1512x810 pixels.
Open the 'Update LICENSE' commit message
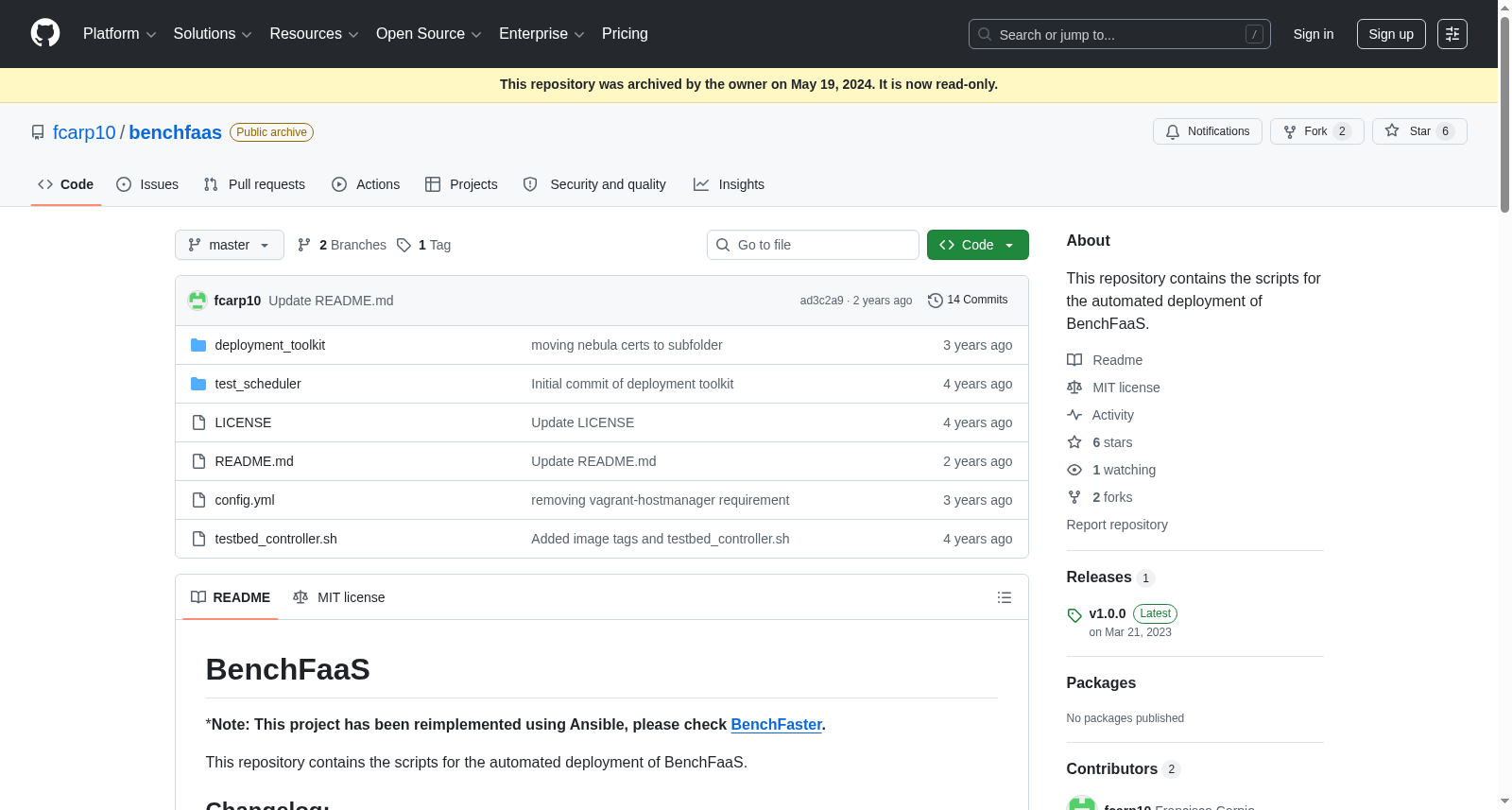[582, 422]
